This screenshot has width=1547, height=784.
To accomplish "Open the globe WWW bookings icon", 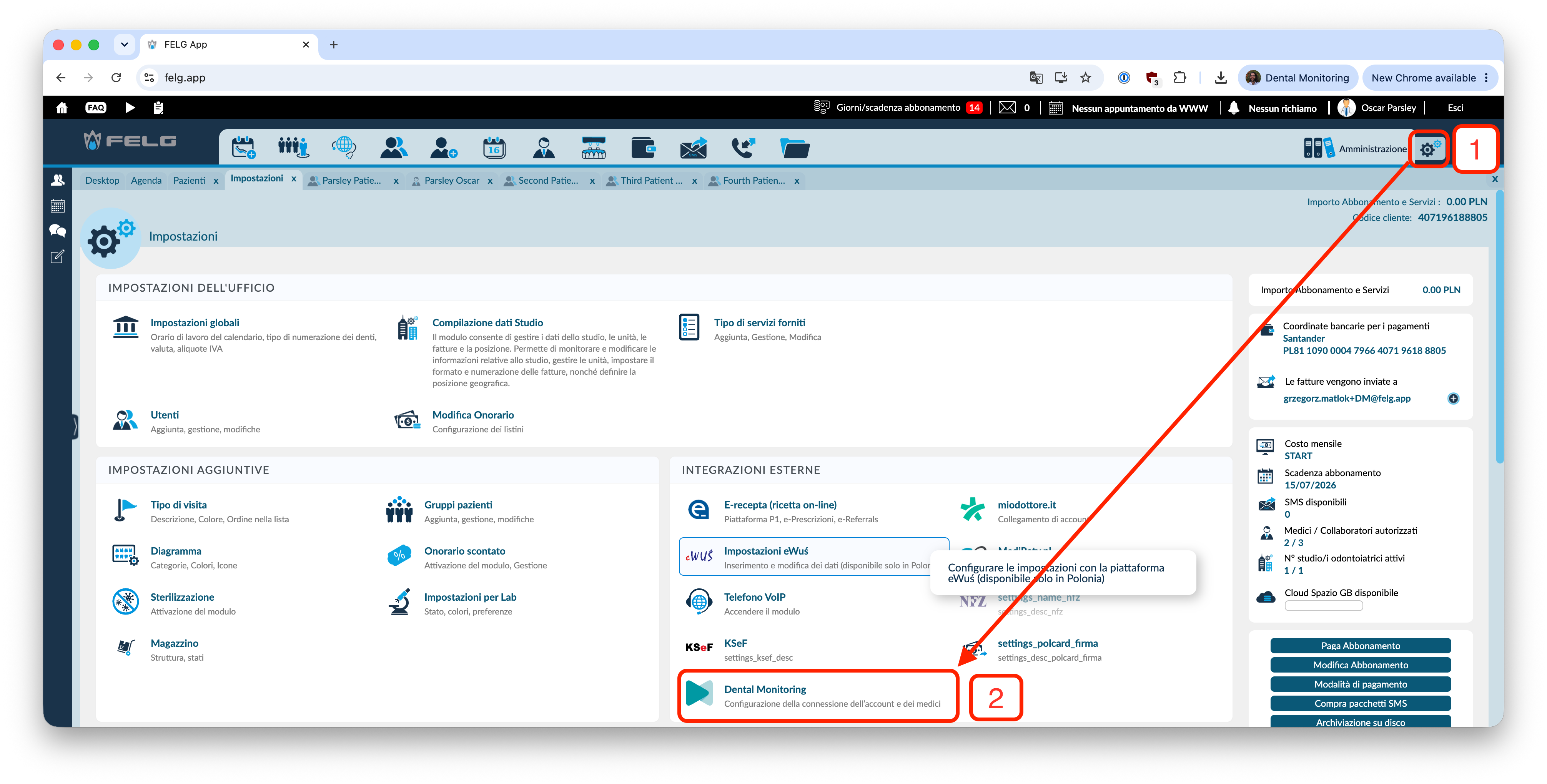I will click(x=344, y=147).
